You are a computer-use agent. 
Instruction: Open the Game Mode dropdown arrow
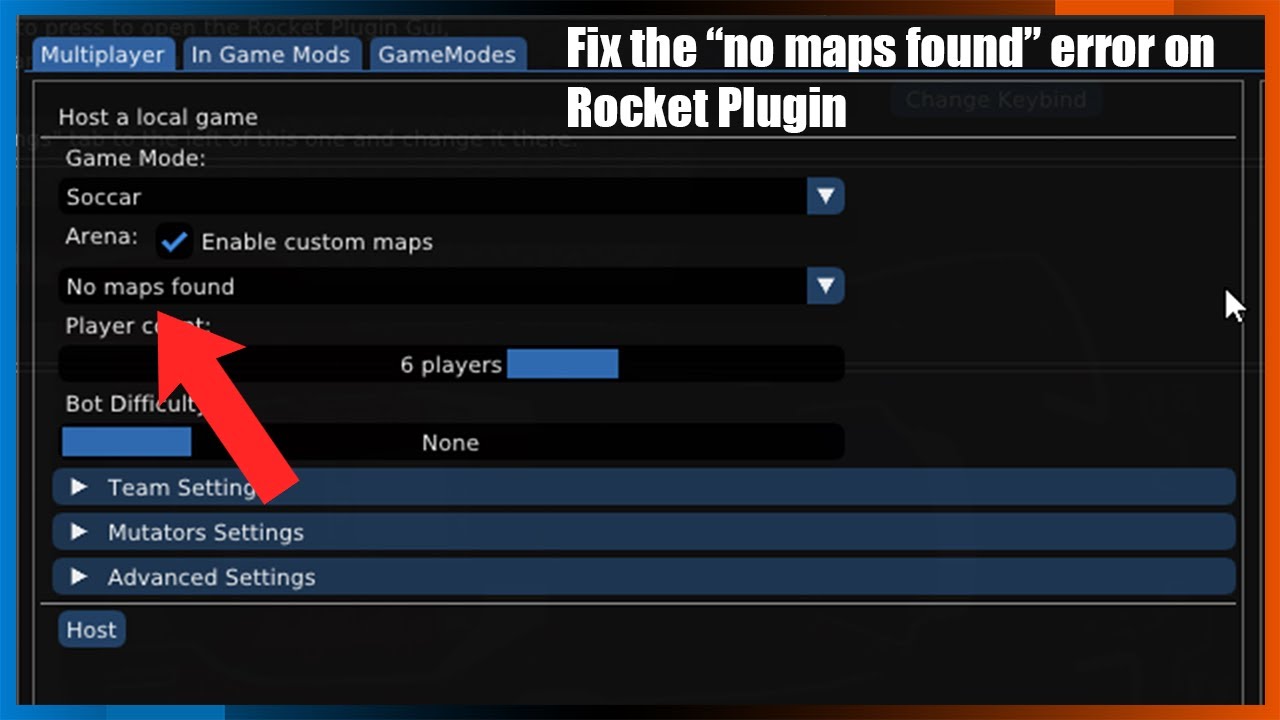tap(825, 196)
